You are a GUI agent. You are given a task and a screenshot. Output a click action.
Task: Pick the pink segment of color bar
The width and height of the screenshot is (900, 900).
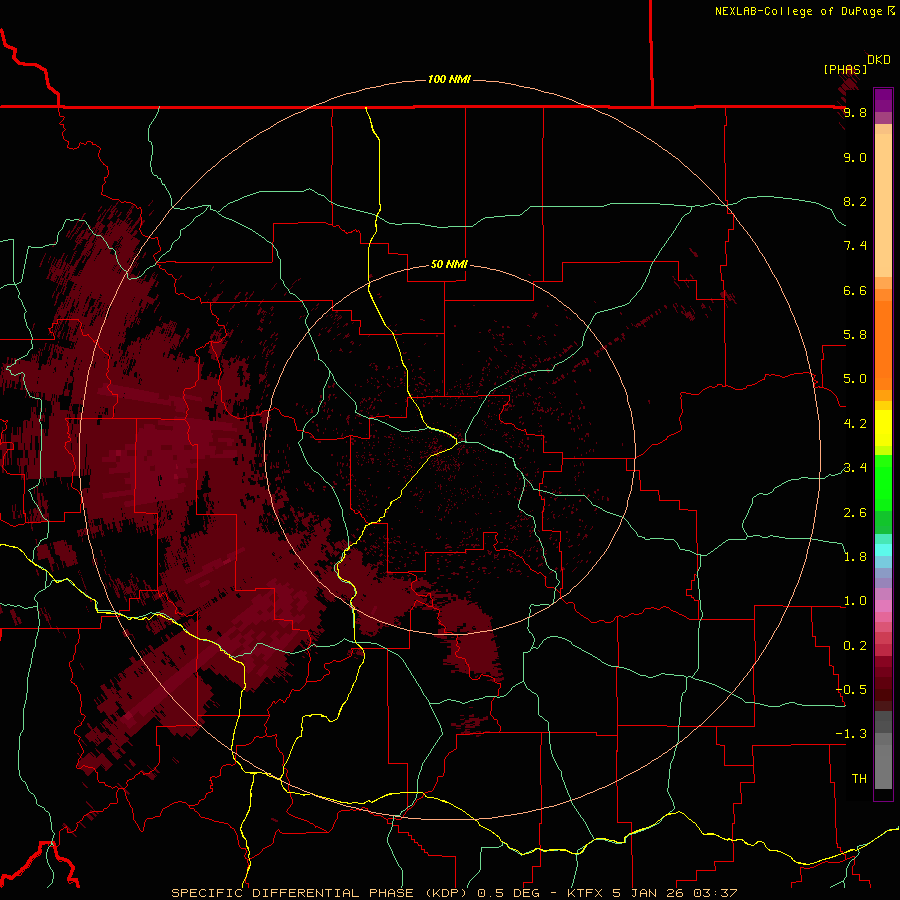[883, 606]
